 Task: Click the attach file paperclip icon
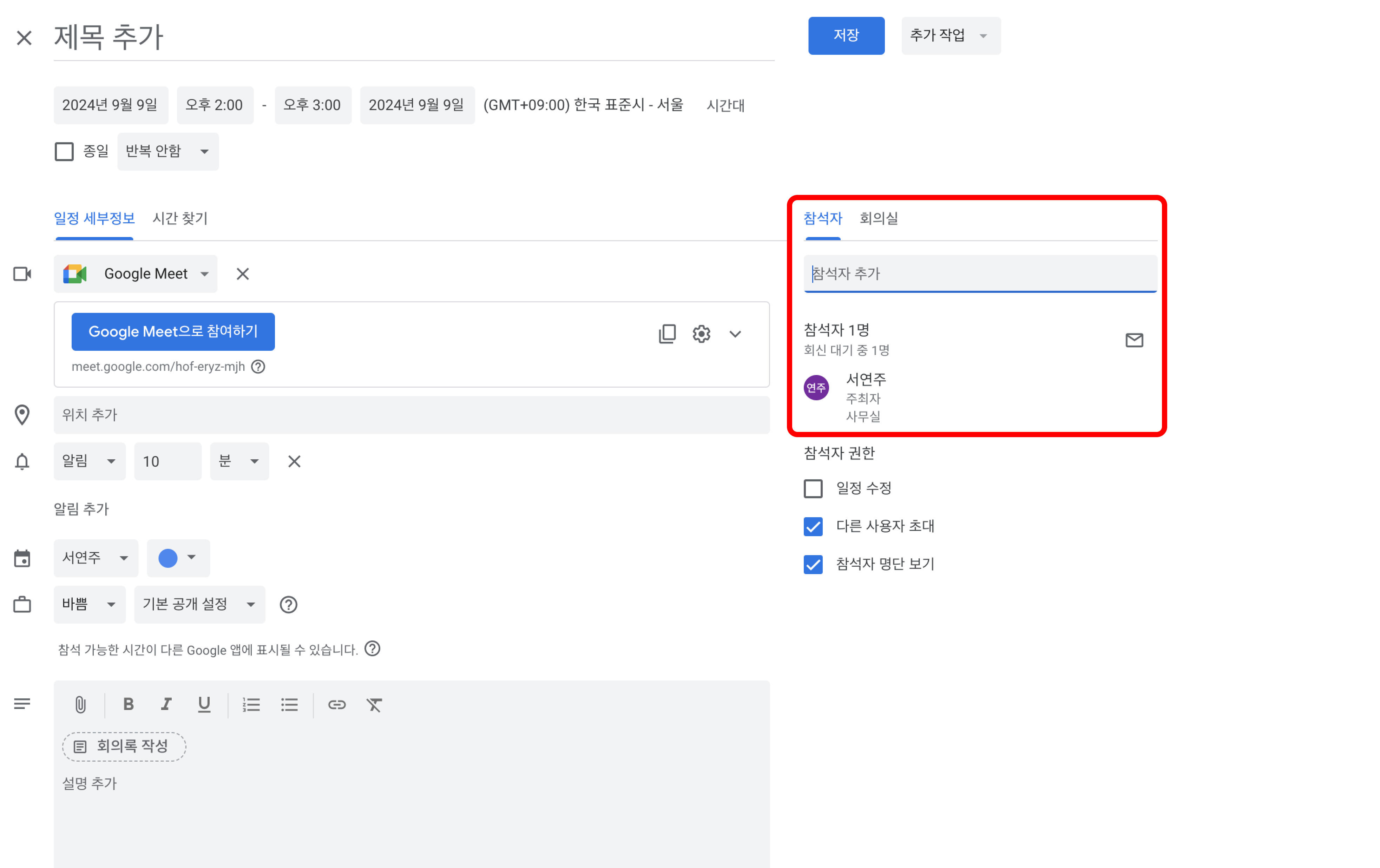click(80, 704)
